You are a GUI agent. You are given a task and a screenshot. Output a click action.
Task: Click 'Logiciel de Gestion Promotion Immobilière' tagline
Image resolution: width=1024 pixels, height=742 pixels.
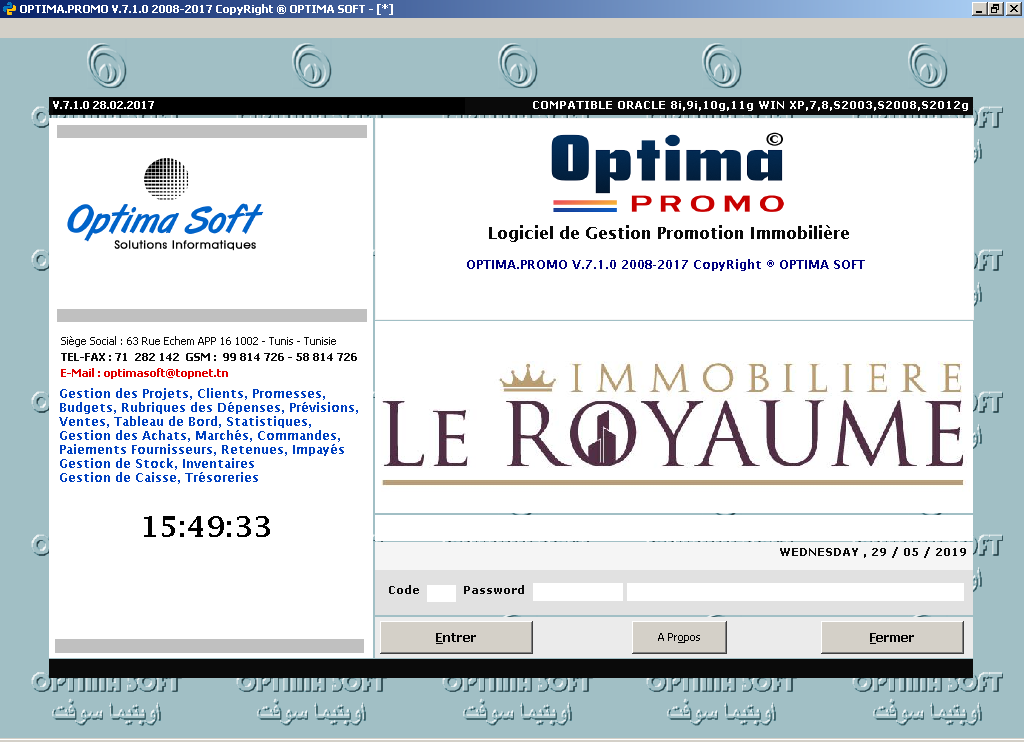pos(669,233)
